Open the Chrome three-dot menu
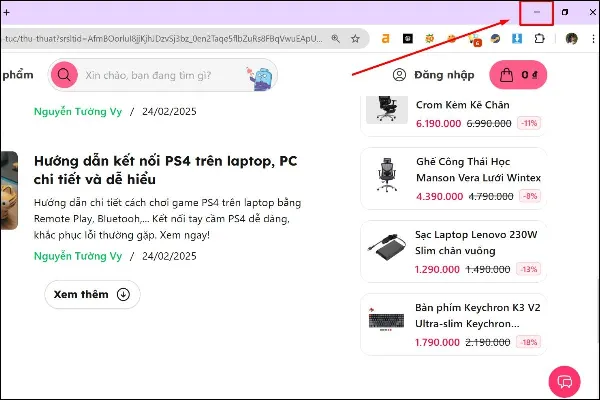The image size is (600, 400). point(593,39)
